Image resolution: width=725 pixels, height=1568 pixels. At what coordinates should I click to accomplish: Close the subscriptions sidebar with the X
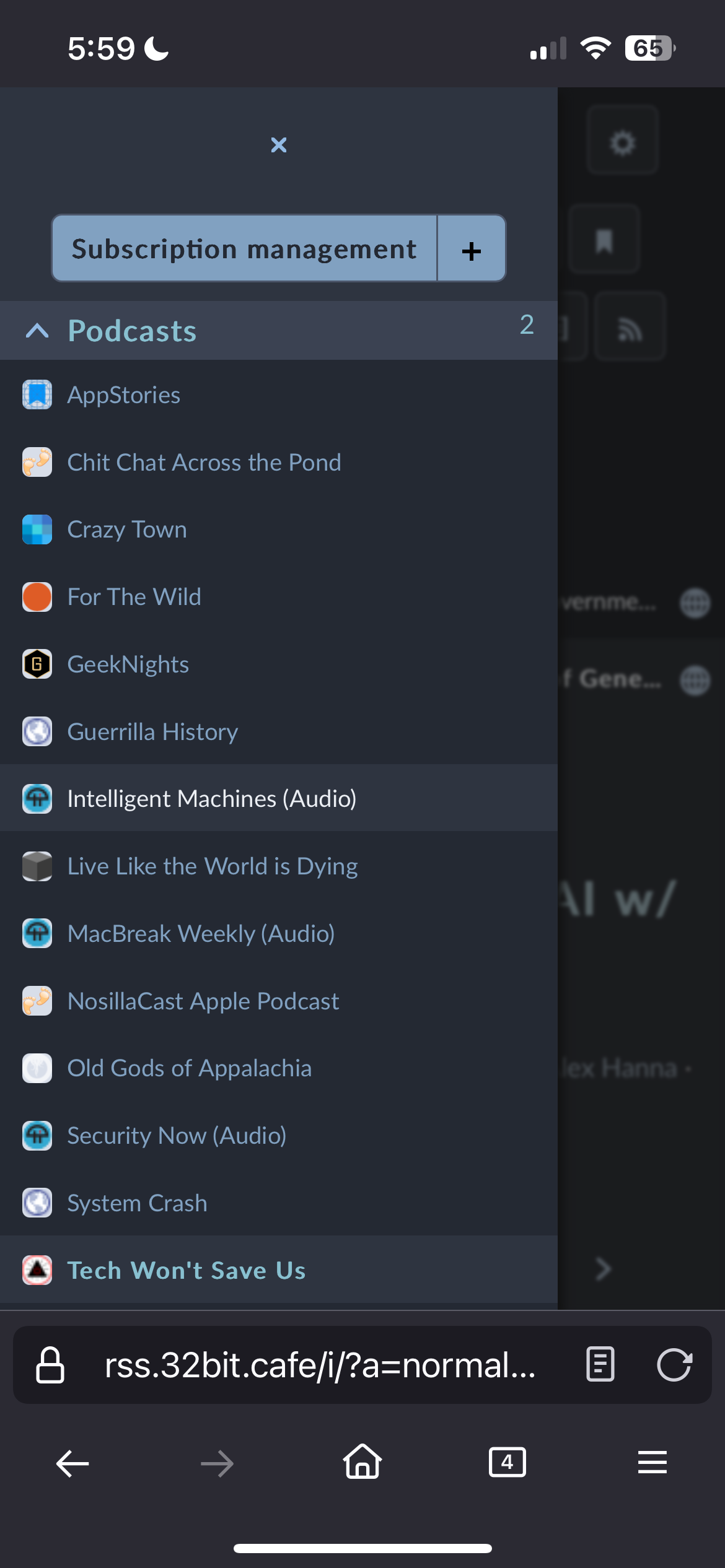278,145
